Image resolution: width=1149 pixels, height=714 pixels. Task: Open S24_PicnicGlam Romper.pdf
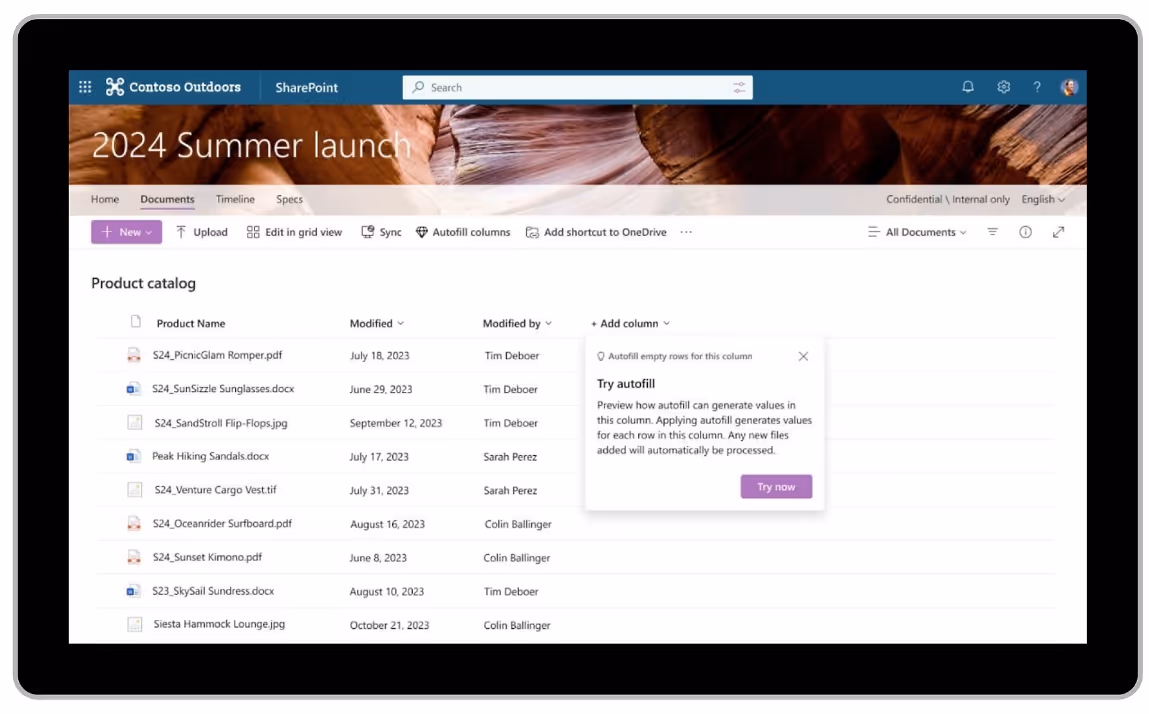217,355
